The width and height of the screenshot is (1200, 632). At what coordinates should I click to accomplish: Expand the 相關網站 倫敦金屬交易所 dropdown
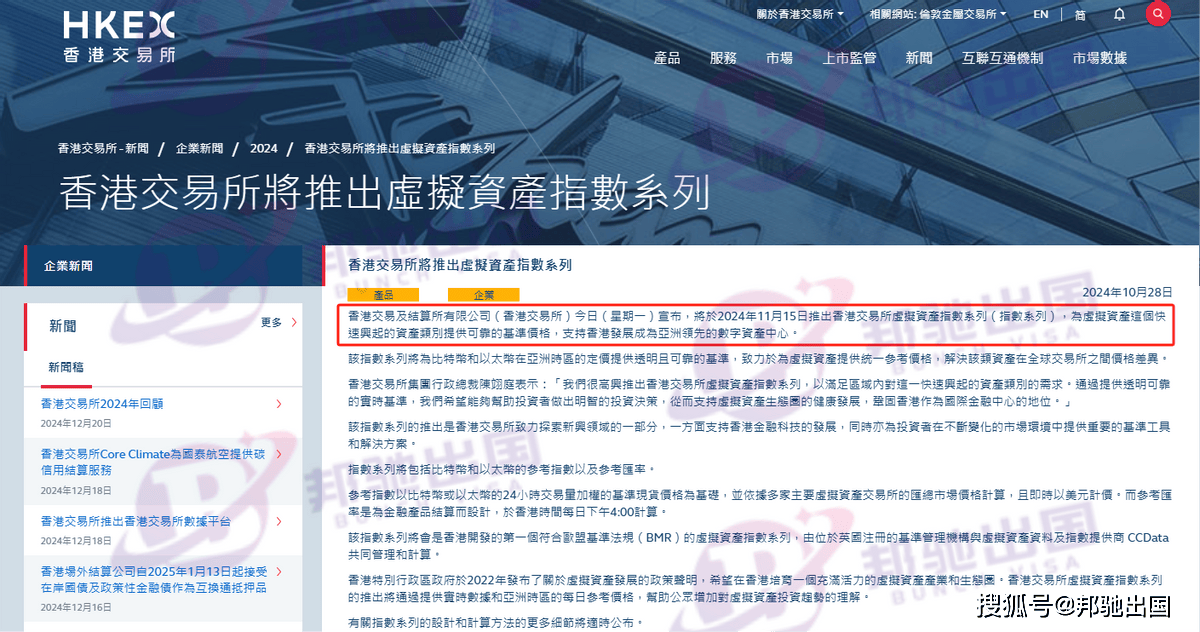[938, 14]
